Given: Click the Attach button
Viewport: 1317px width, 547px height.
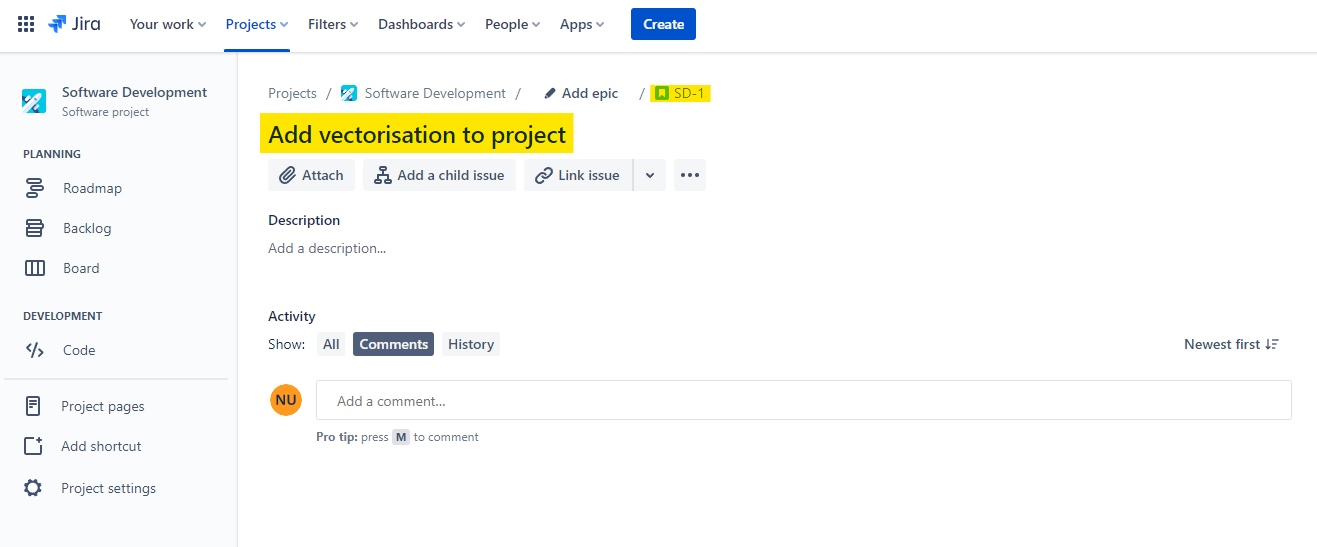Looking at the screenshot, I should click(x=311, y=175).
